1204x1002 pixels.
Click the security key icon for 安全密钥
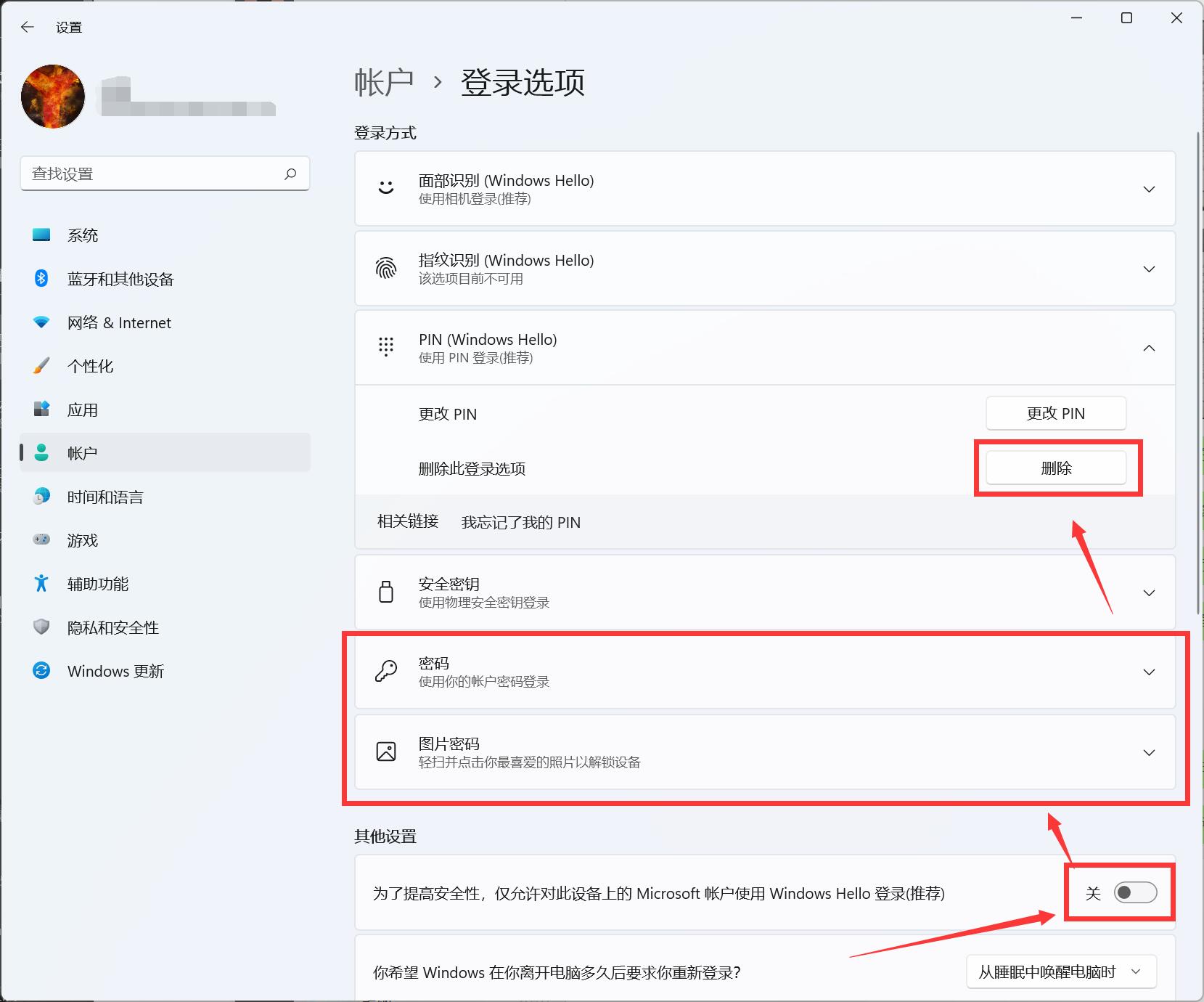pos(386,592)
